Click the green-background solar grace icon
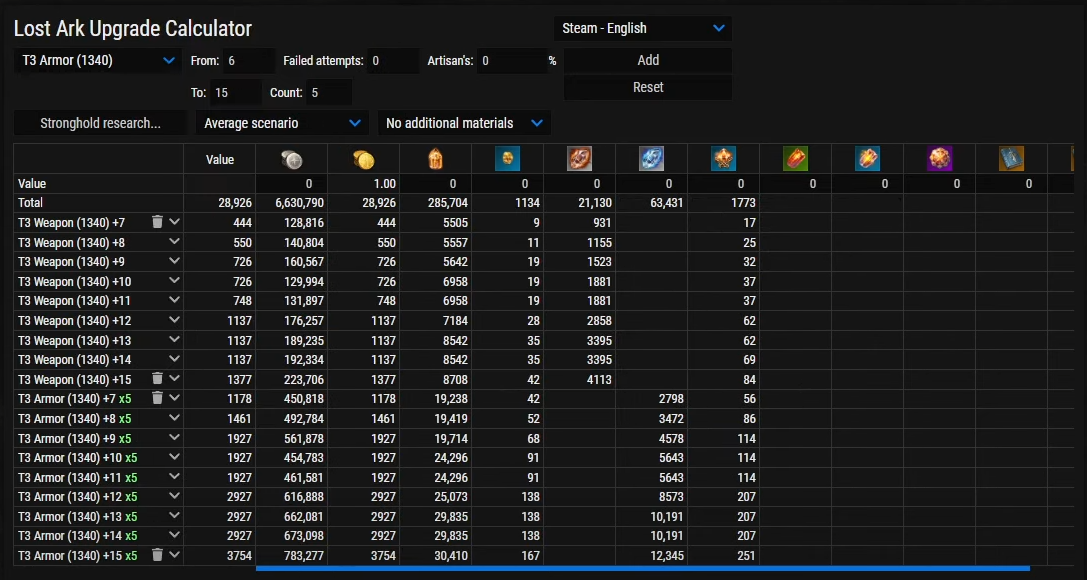Image resolution: width=1087 pixels, height=580 pixels. 796,159
